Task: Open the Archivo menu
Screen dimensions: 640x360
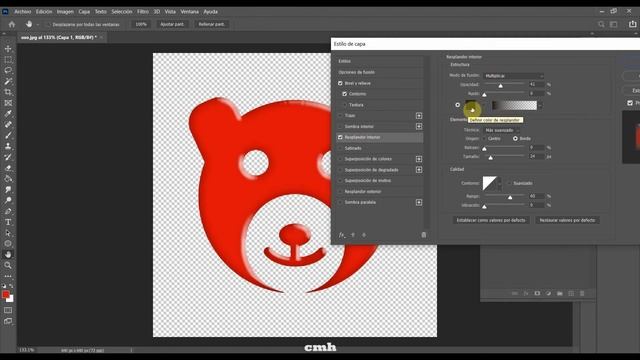Action: coord(22,12)
